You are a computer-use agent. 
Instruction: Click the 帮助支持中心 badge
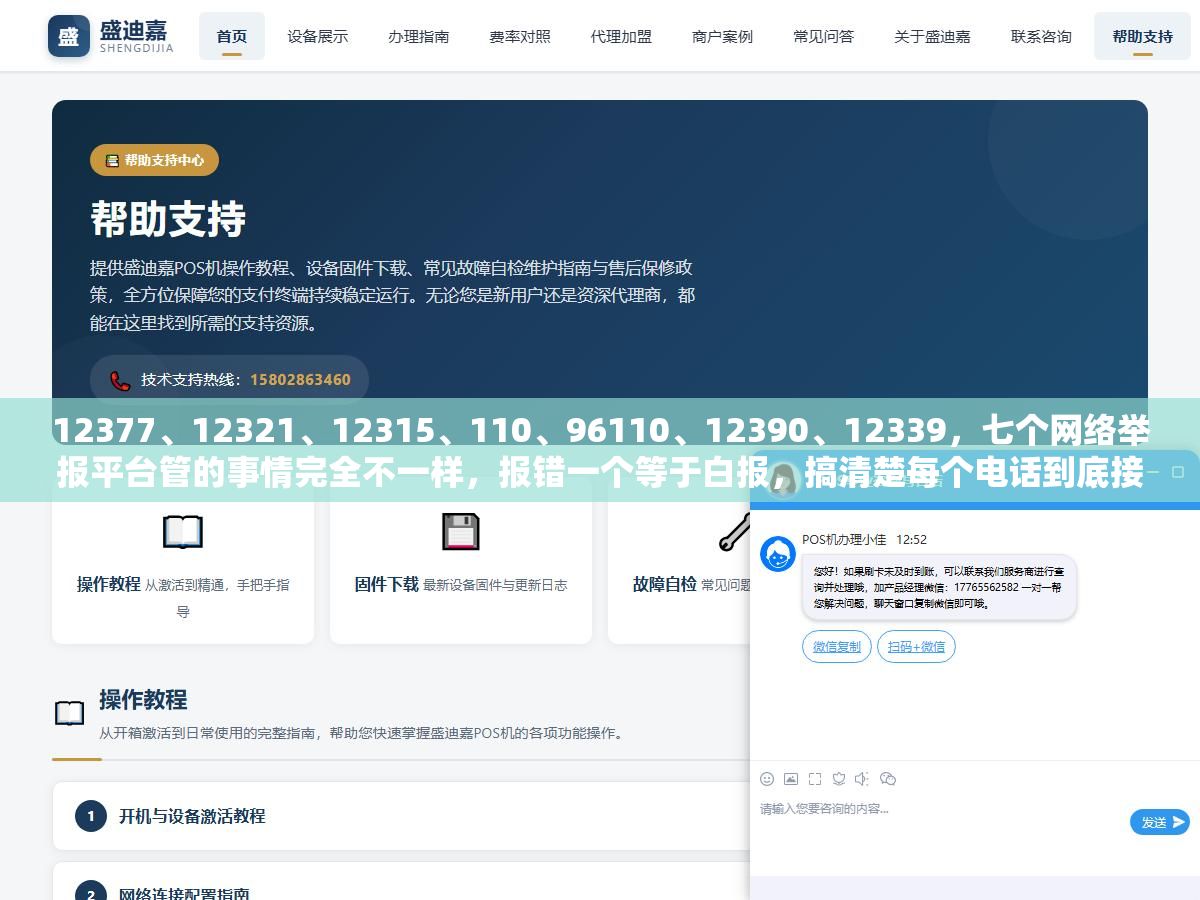154,160
